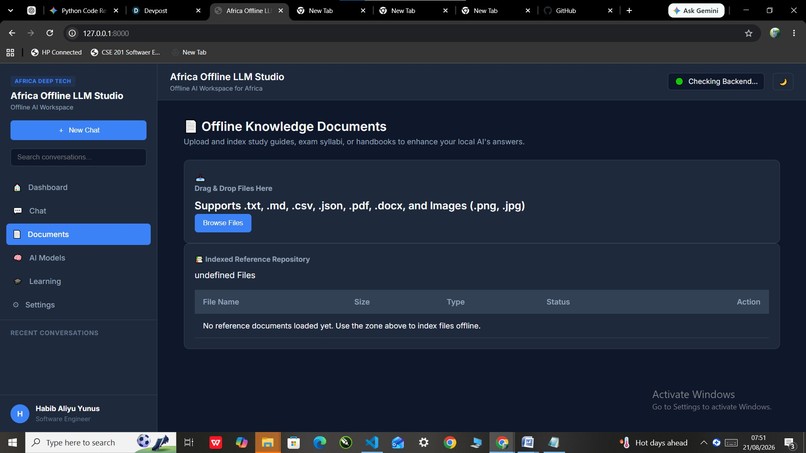This screenshot has height=453, width=806.
Task: Open the taskbar clock and date
Action: [x=759, y=442]
